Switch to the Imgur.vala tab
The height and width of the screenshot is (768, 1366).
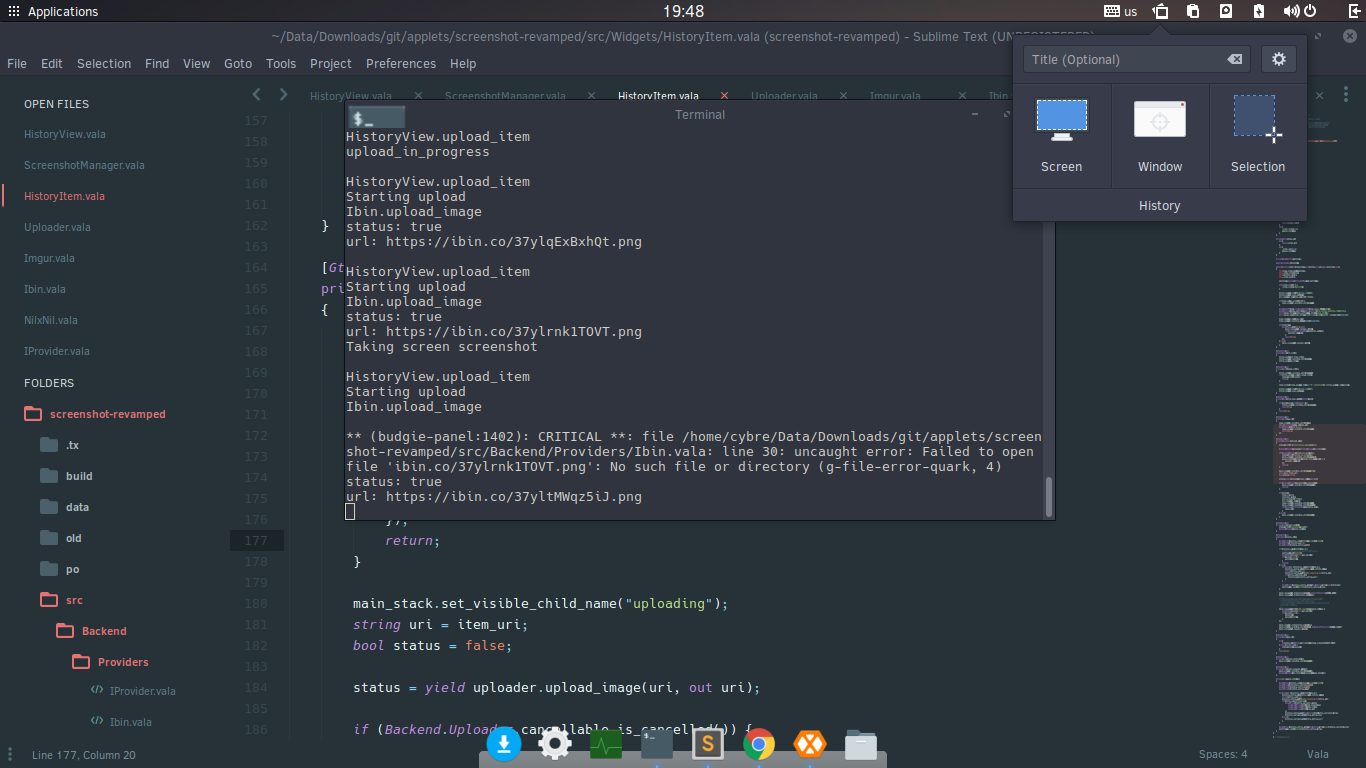coord(895,96)
